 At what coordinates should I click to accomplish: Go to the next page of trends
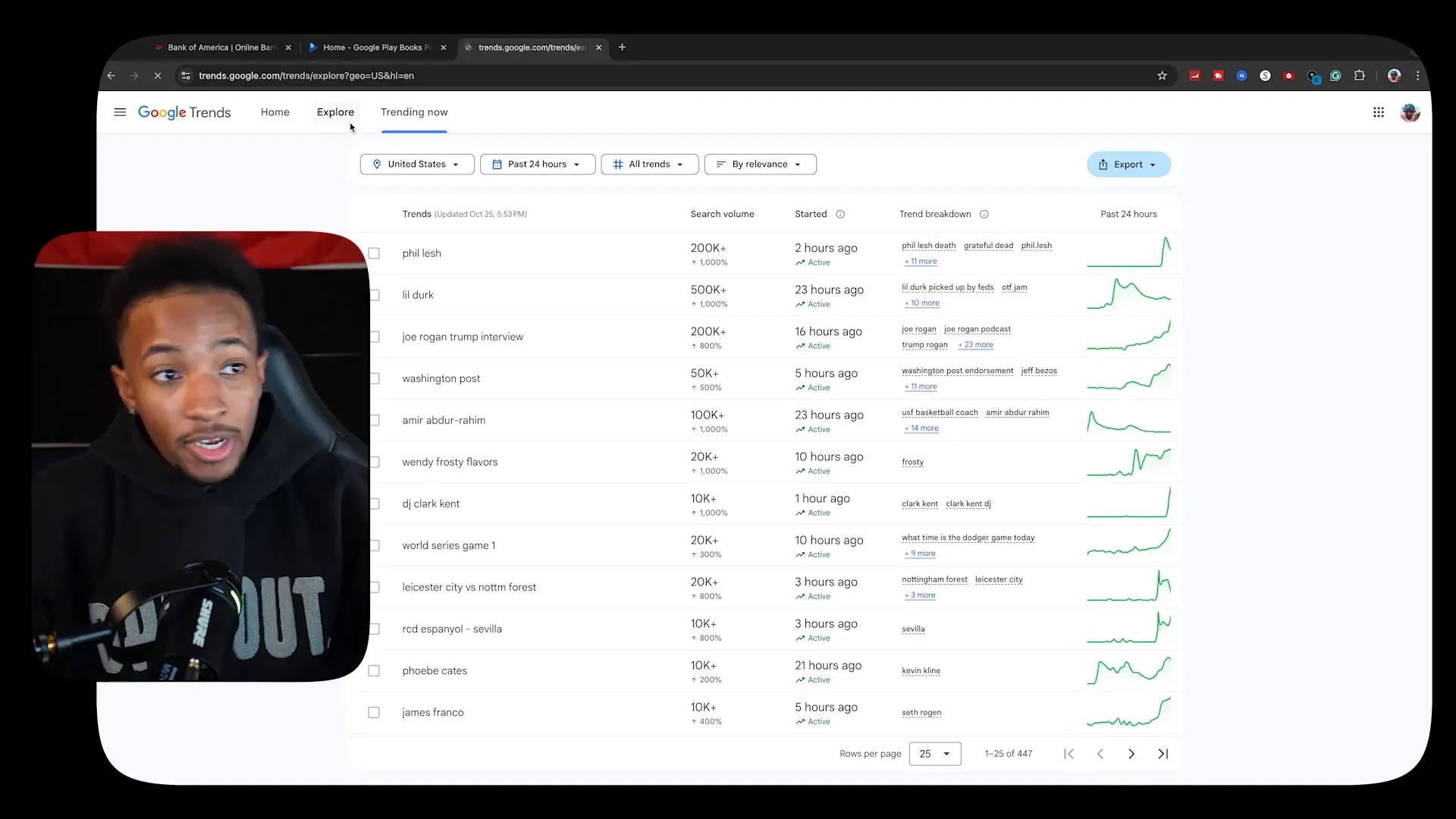tap(1131, 754)
